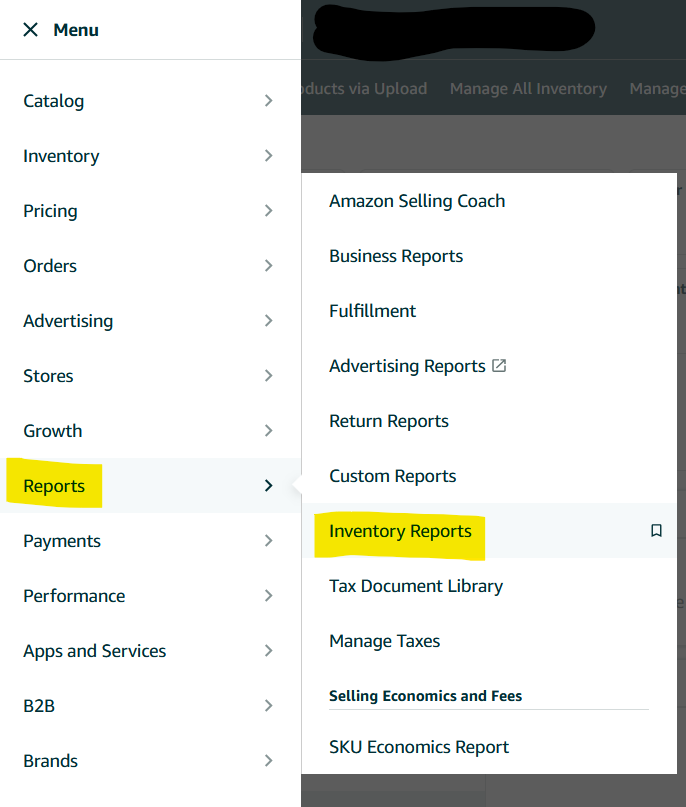The image size is (686, 807).
Task: Expand the Pricing chevron arrow
Action: (268, 211)
